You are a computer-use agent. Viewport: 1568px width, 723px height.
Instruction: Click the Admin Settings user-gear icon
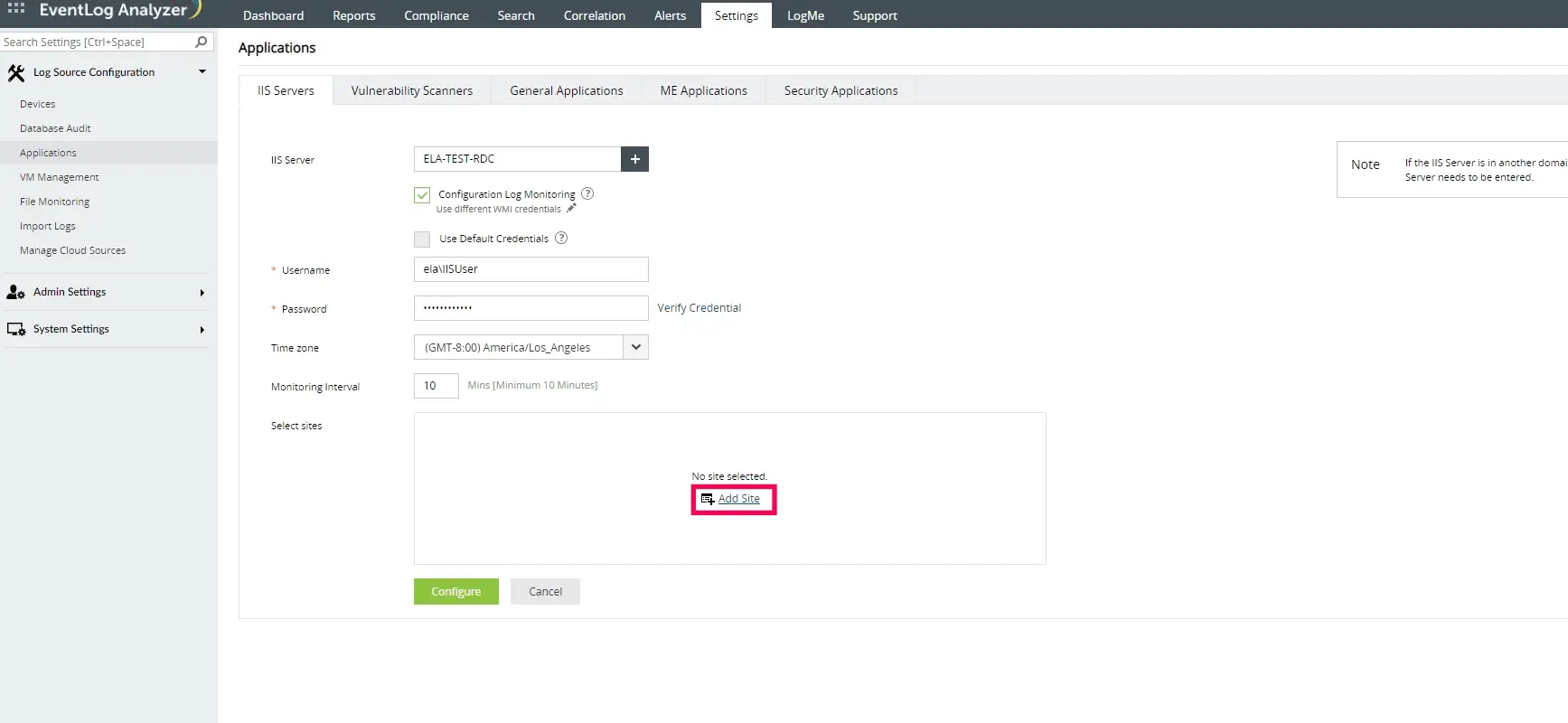(15, 292)
